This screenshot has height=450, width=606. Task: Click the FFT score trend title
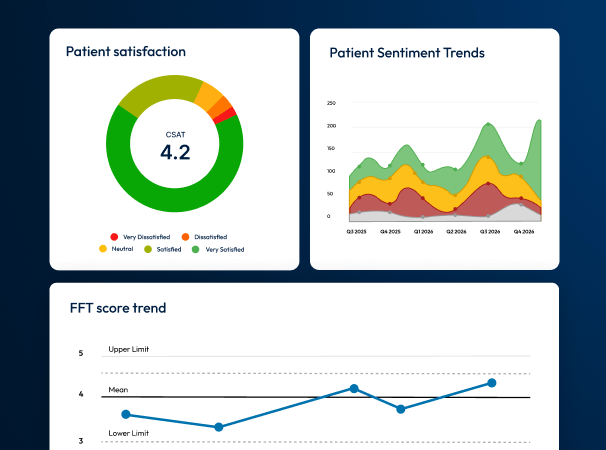click(x=117, y=308)
